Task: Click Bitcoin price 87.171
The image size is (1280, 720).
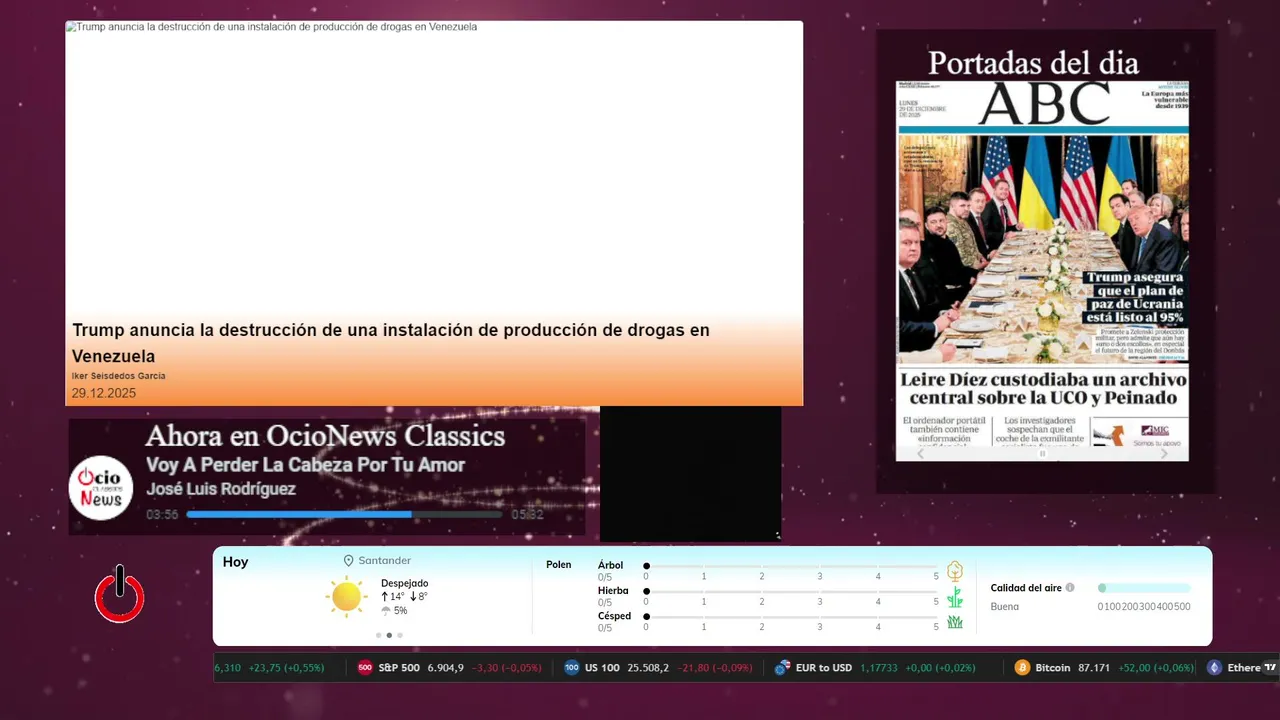Action: 1094,667
